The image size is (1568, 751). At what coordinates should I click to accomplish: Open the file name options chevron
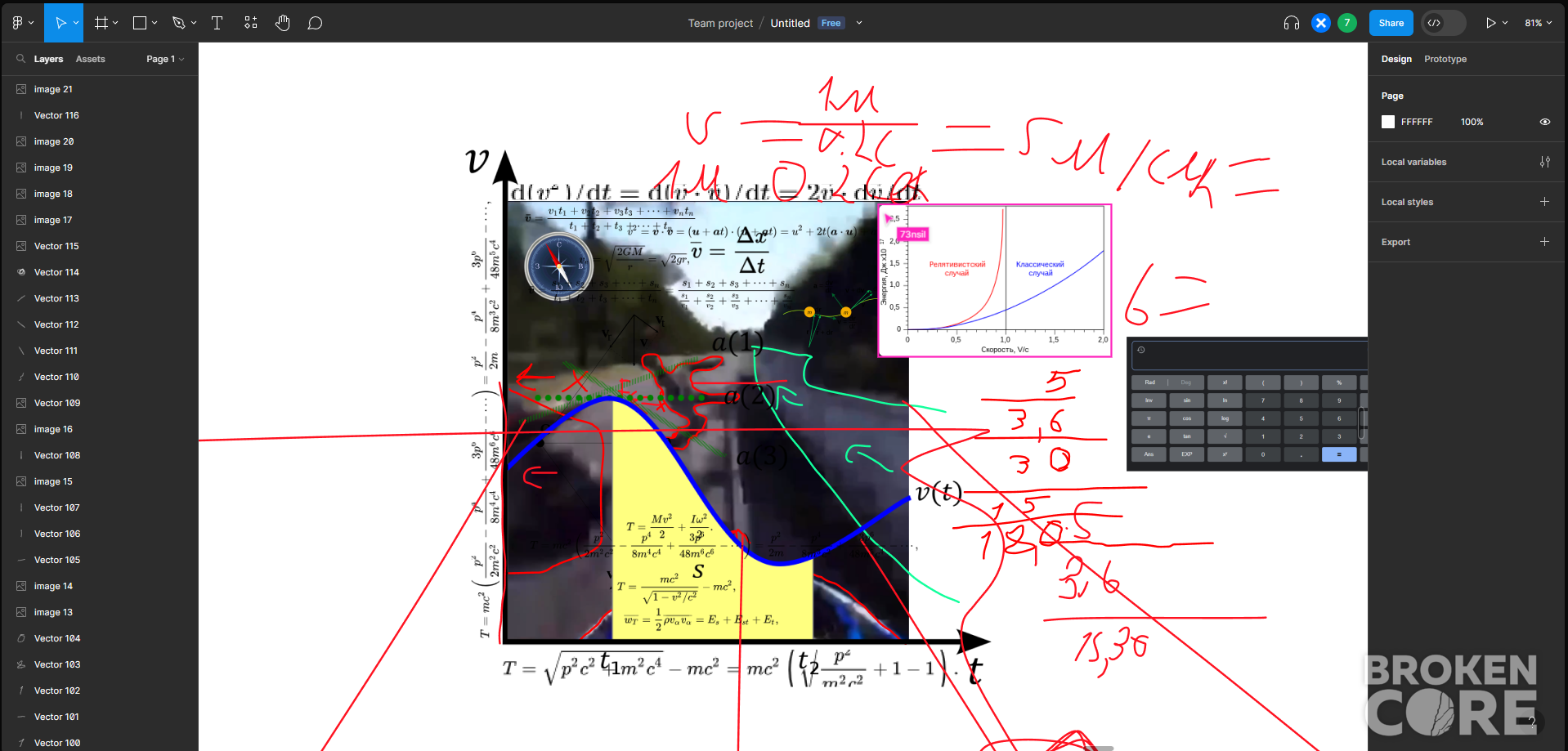coord(859,23)
